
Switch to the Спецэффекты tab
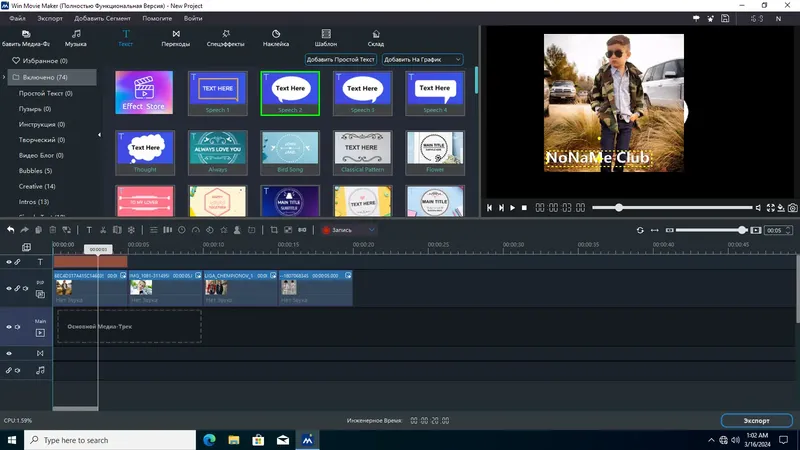click(226, 38)
